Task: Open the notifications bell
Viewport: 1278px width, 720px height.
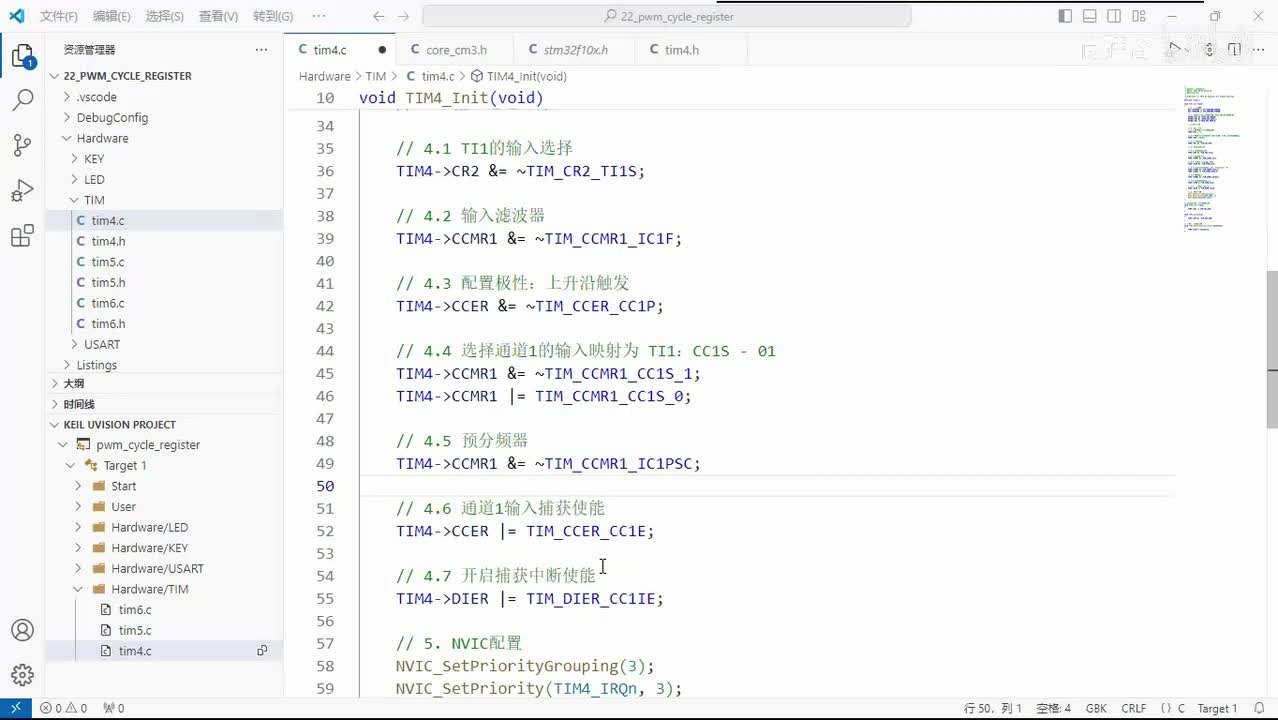Action: tap(1260, 708)
